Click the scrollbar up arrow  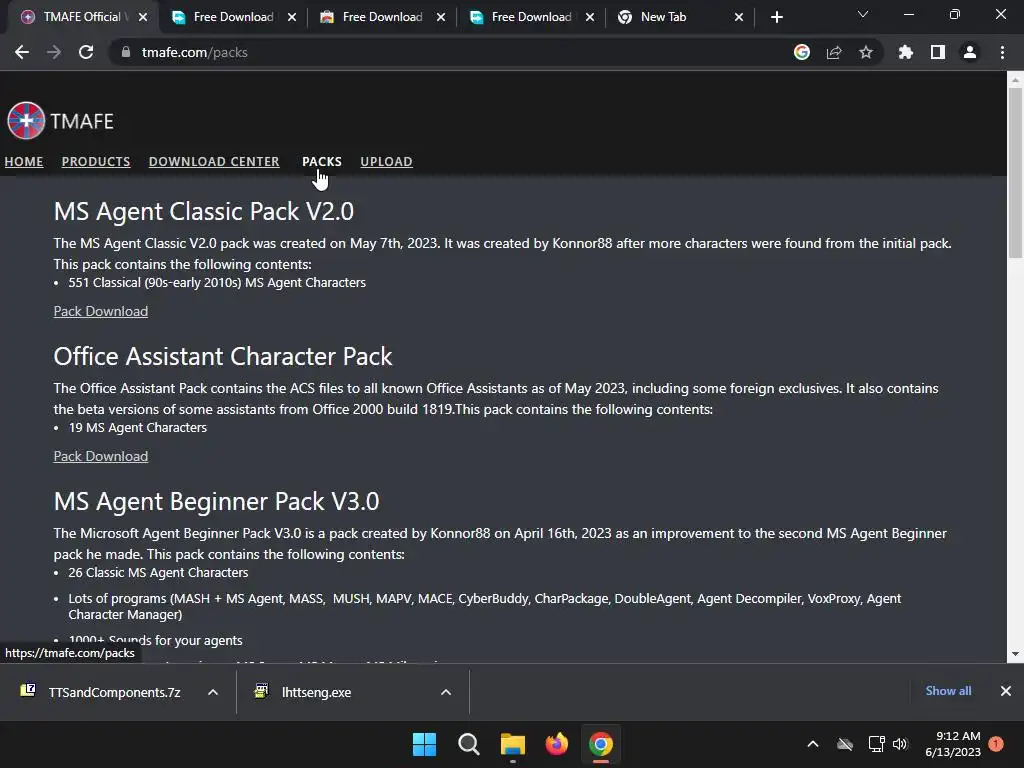(1015, 80)
